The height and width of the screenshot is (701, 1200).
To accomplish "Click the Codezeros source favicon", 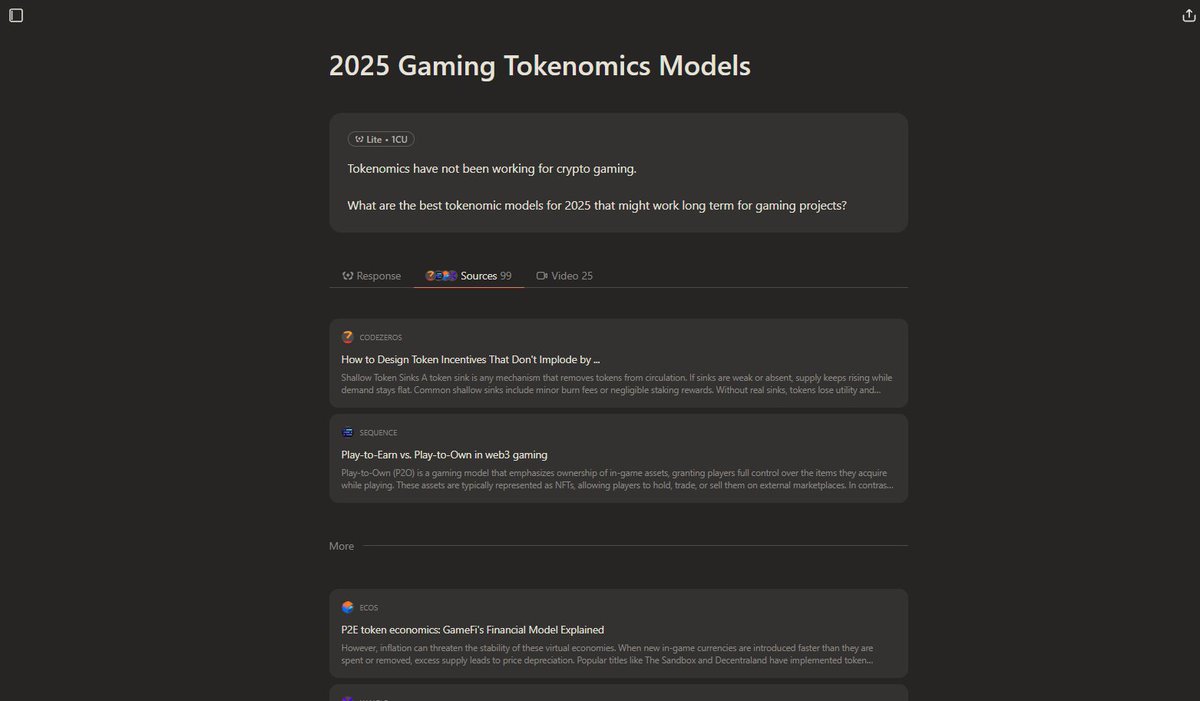I will click(x=348, y=337).
